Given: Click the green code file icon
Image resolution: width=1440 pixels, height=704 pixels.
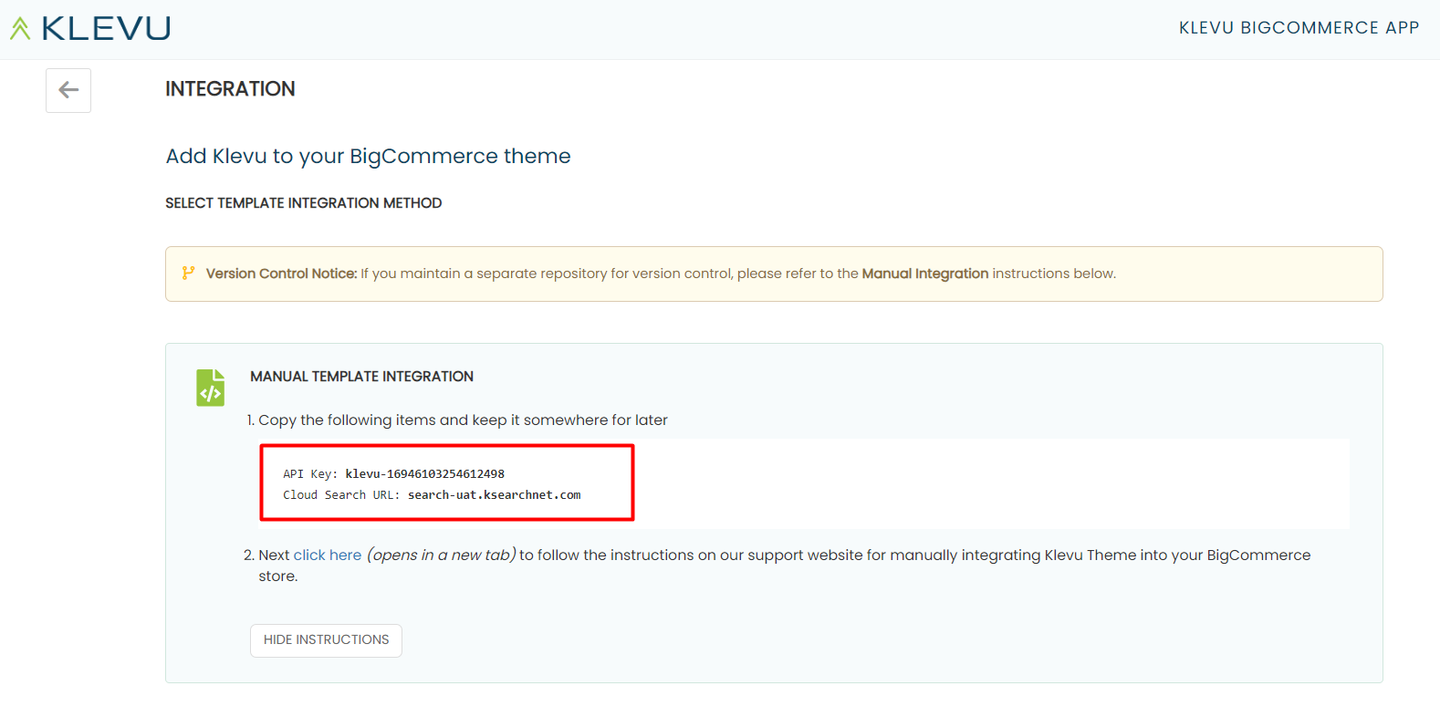Looking at the screenshot, I should [210, 388].
